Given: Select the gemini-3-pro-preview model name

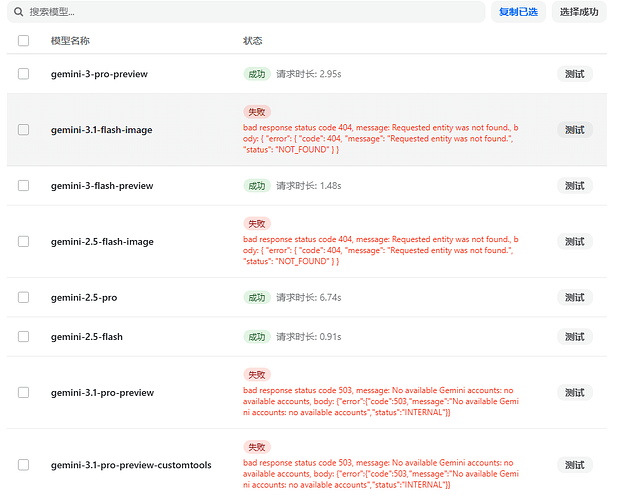Looking at the screenshot, I should coord(99,74).
